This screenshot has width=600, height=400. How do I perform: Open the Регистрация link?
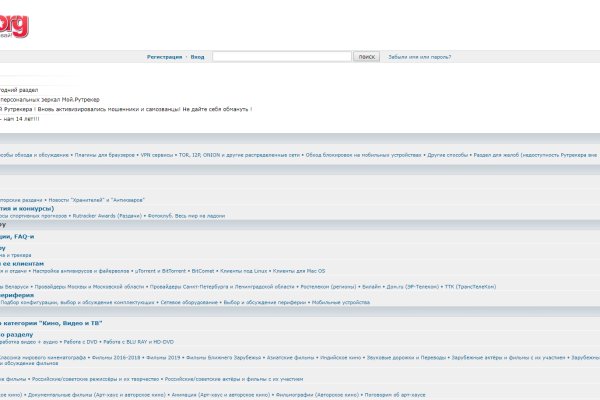[x=163, y=57]
